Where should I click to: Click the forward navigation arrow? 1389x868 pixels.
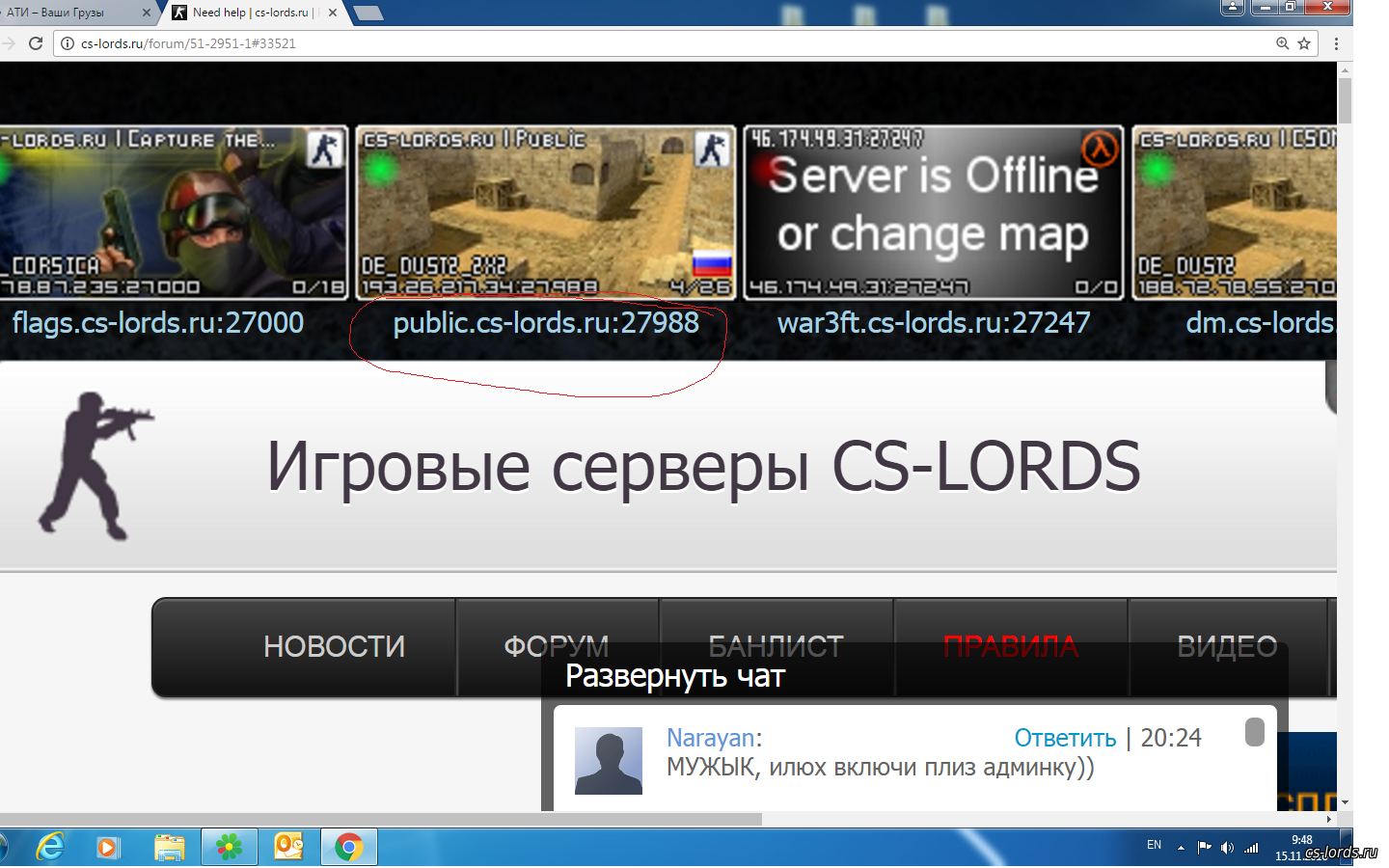point(9,43)
